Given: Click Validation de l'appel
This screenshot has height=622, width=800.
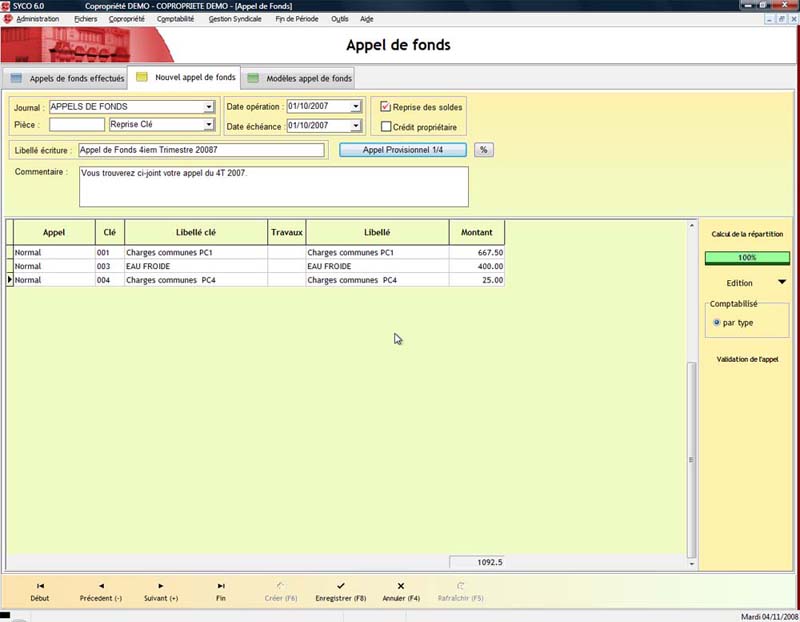Looking at the screenshot, I should tap(747, 359).
